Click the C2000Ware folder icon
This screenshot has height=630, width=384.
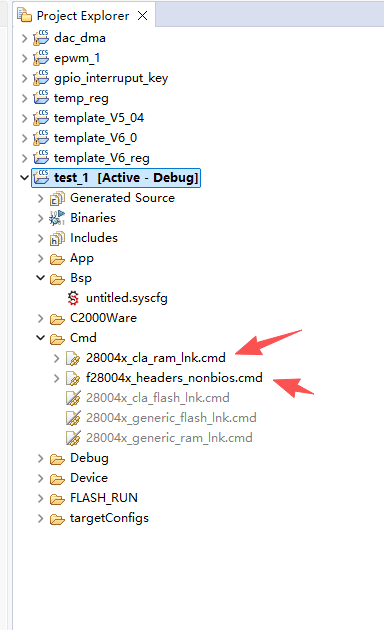pyautogui.click(x=57, y=319)
